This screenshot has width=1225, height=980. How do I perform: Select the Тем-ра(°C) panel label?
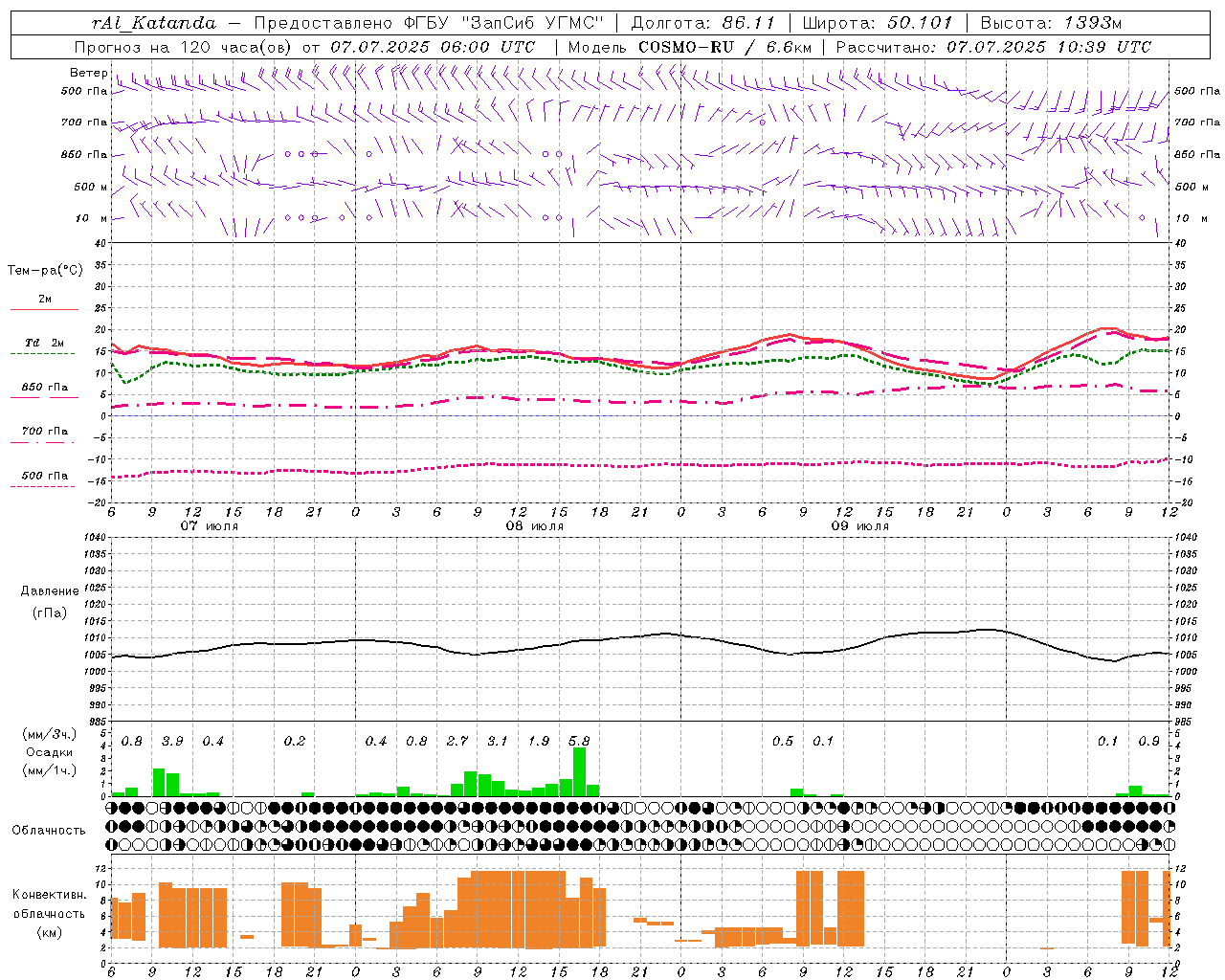(45, 271)
